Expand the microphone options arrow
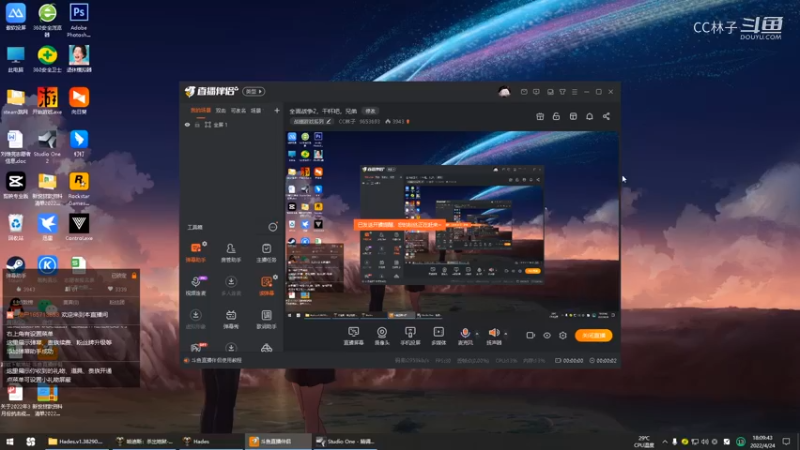 tap(477, 334)
